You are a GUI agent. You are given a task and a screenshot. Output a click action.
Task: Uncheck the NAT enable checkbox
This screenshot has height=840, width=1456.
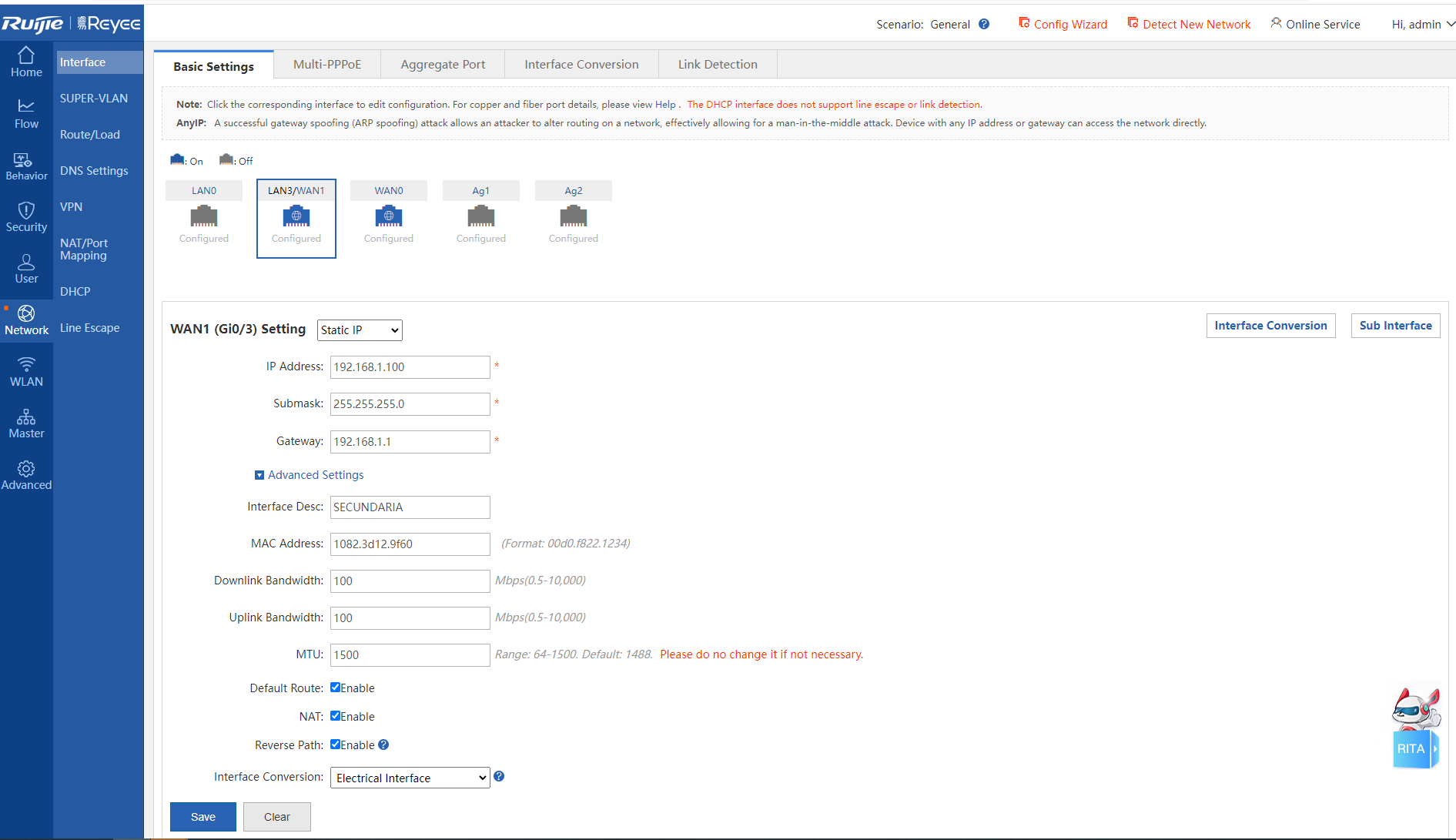click(x=335, y=716)
